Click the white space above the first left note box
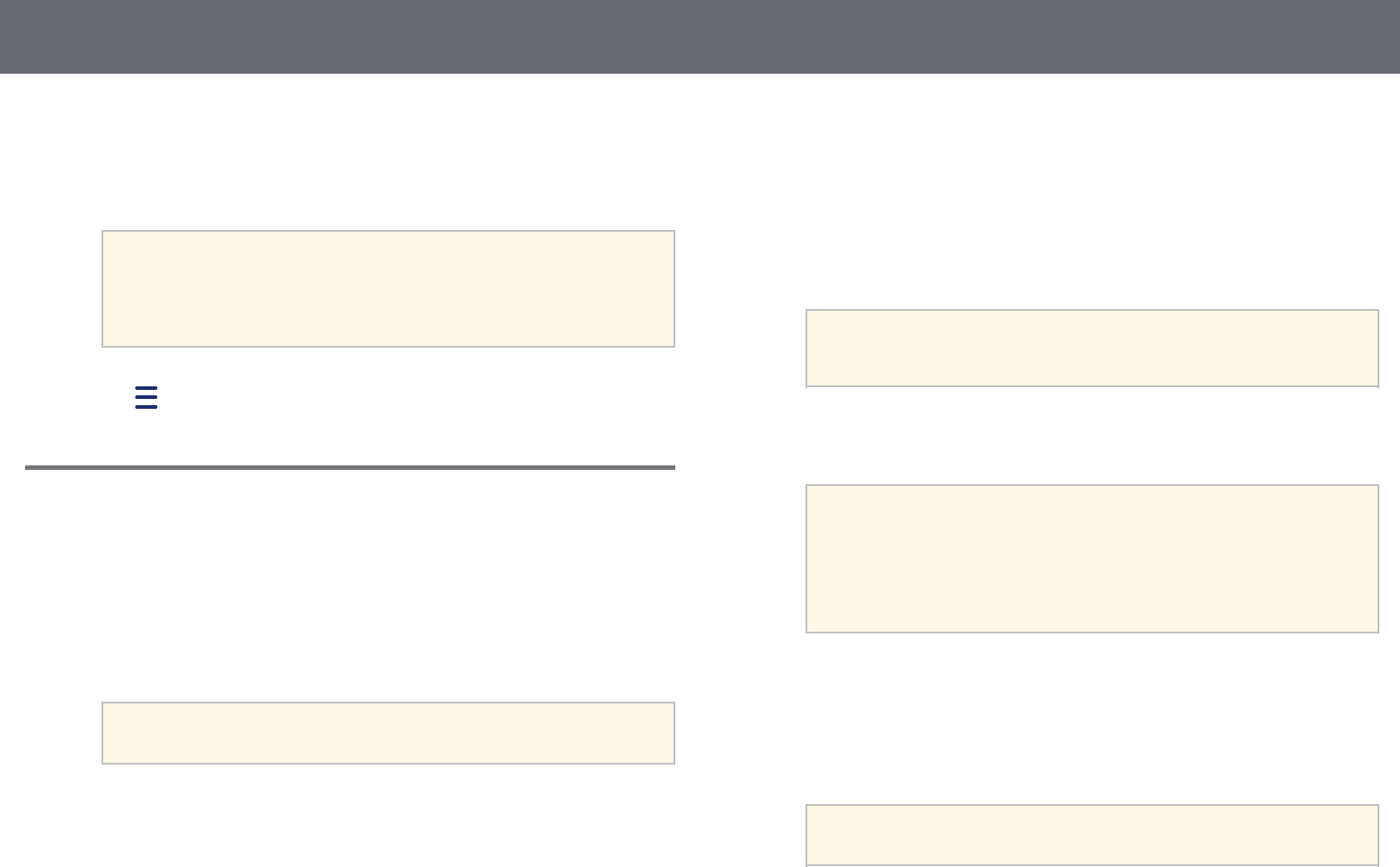Image resolution: width=1400 pixels, height=867 pixels. pos(388,153)
